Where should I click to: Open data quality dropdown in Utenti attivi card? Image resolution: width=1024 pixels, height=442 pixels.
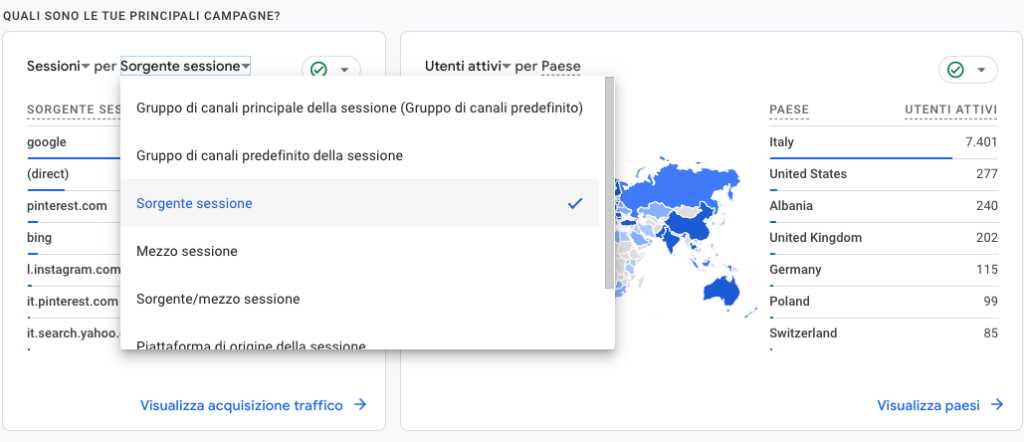point(981,70)
